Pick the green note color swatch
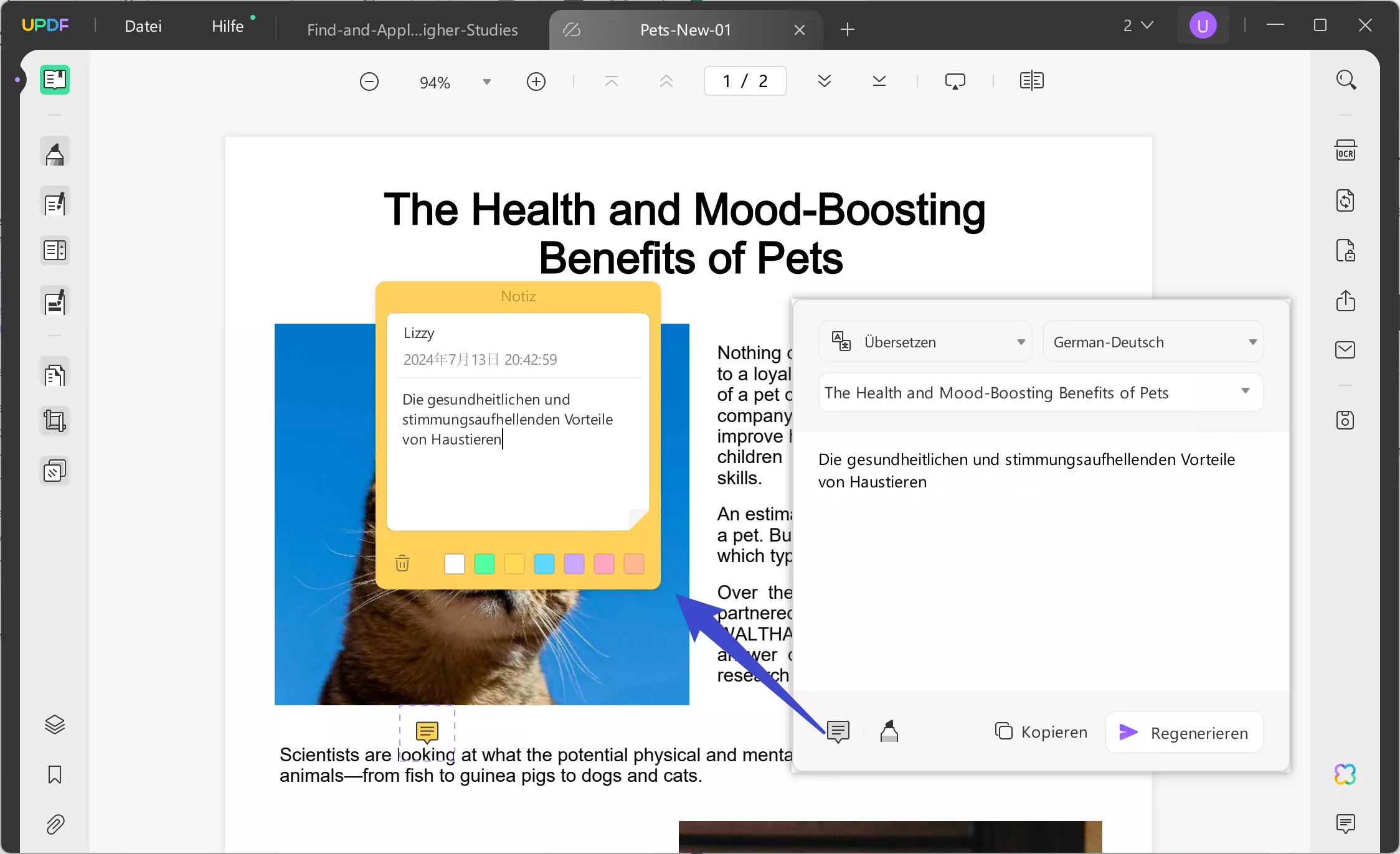Viewport: 1400px width, 854px height. (484, 564)
